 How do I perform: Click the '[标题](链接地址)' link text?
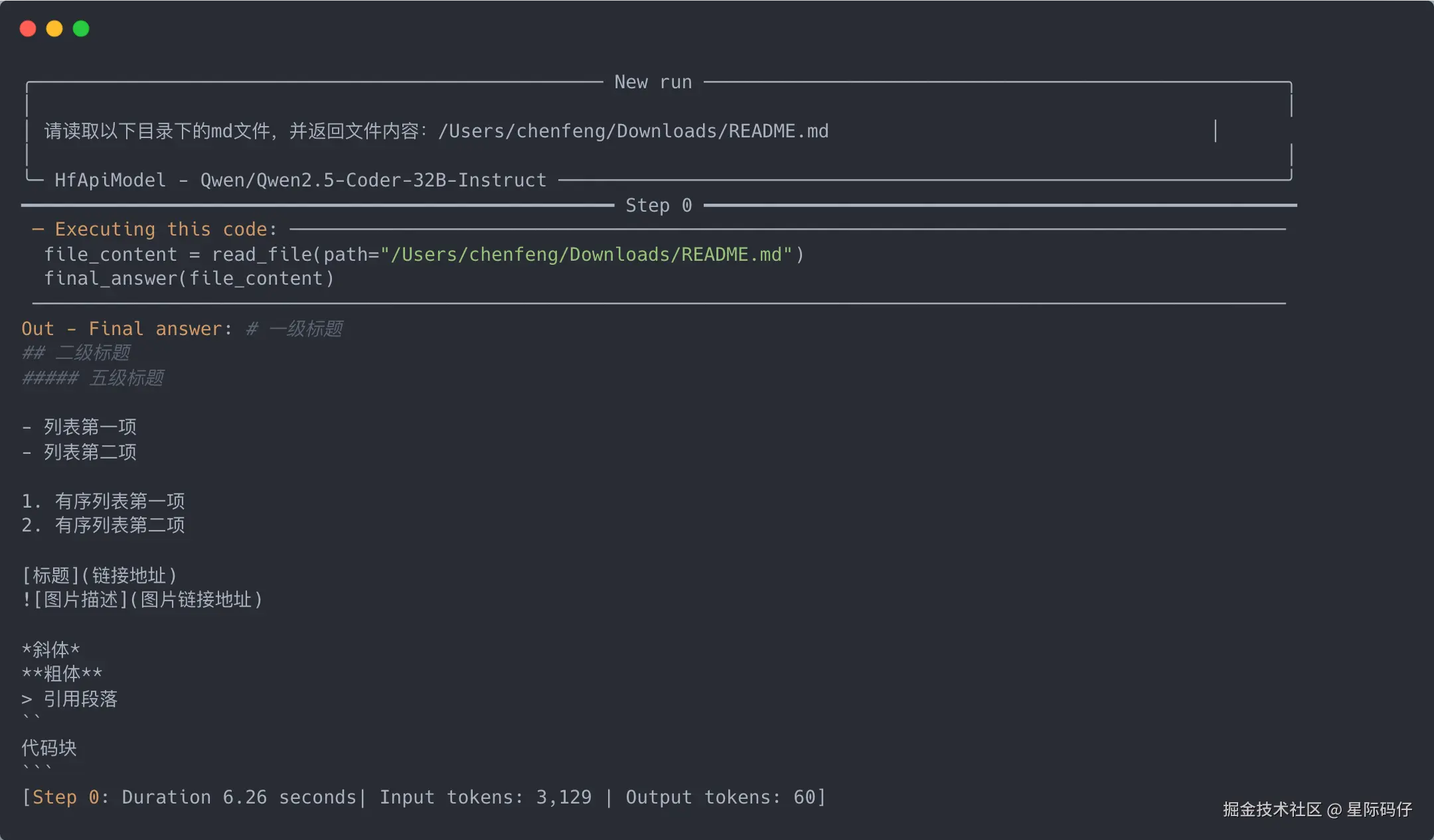(x=100, y=575)
